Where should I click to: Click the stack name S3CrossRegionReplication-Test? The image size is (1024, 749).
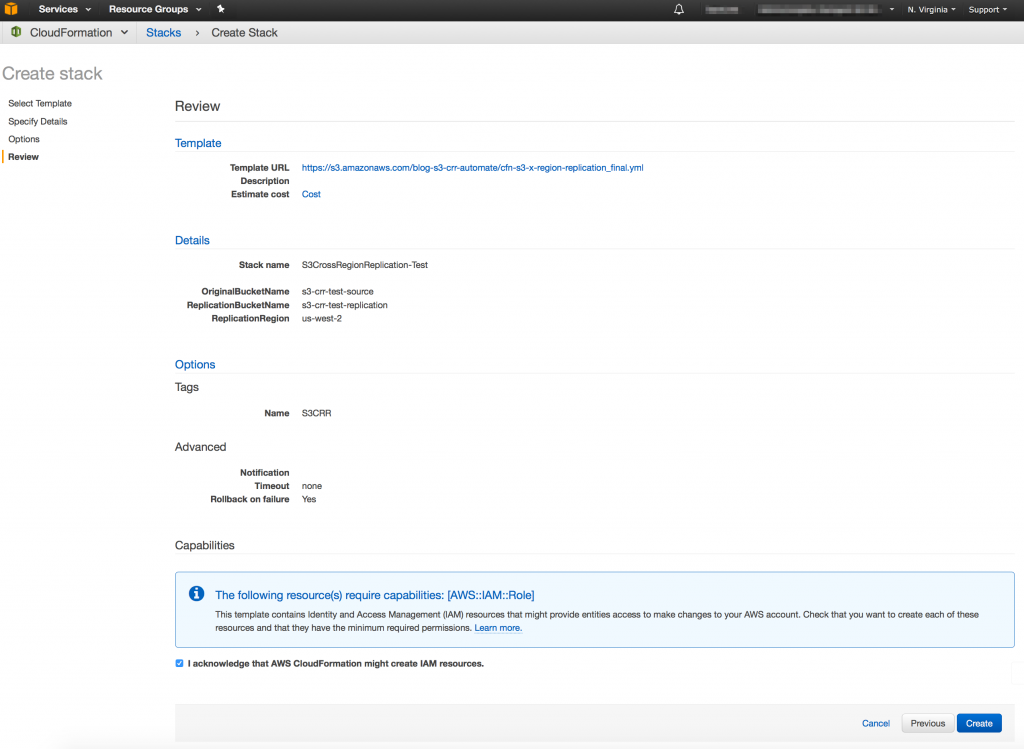(364, 265)
